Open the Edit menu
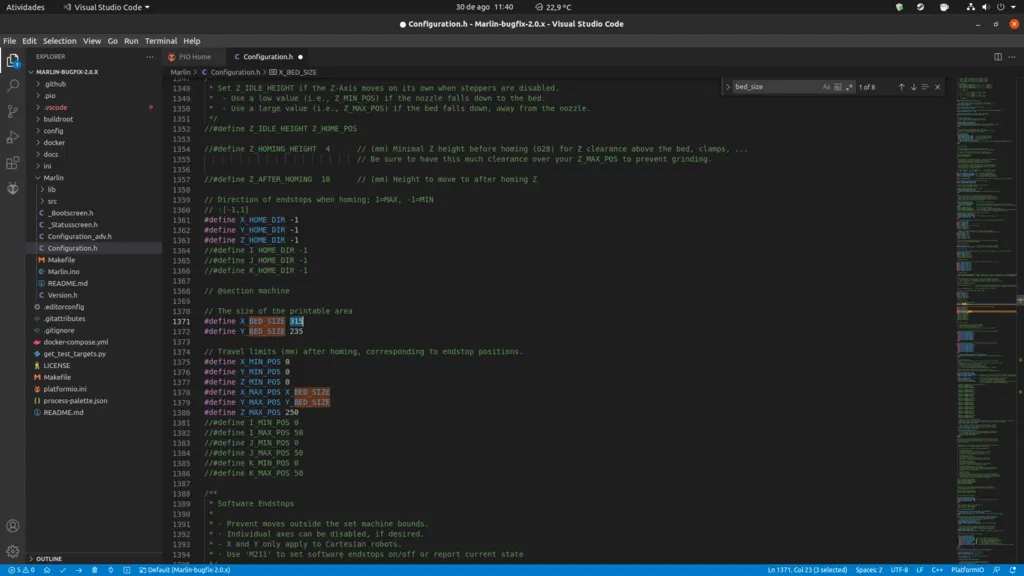Viewport: 1024px width, 576px height. 29,40
